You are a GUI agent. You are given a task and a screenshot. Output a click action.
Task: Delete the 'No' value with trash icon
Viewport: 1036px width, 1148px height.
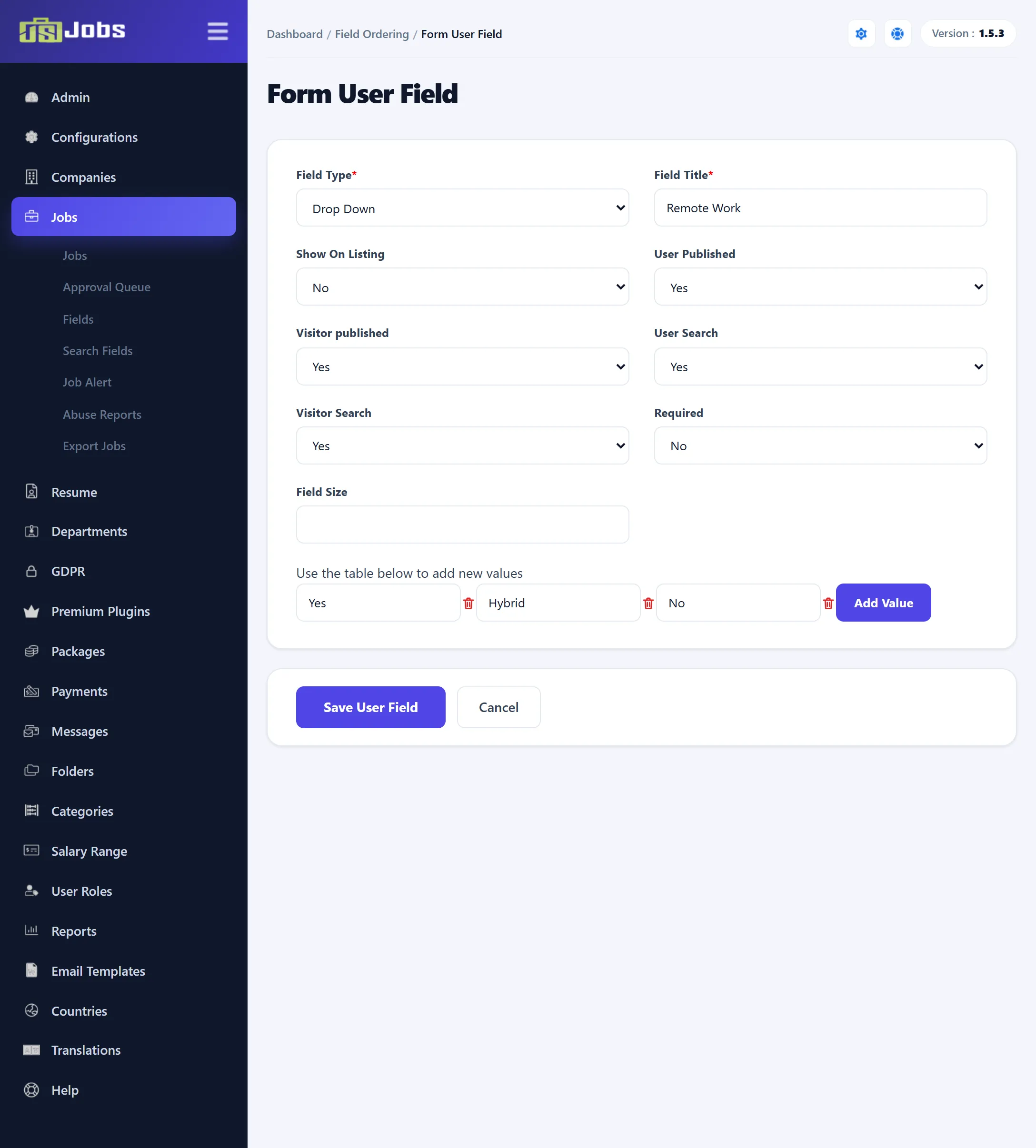coord(828,604)
